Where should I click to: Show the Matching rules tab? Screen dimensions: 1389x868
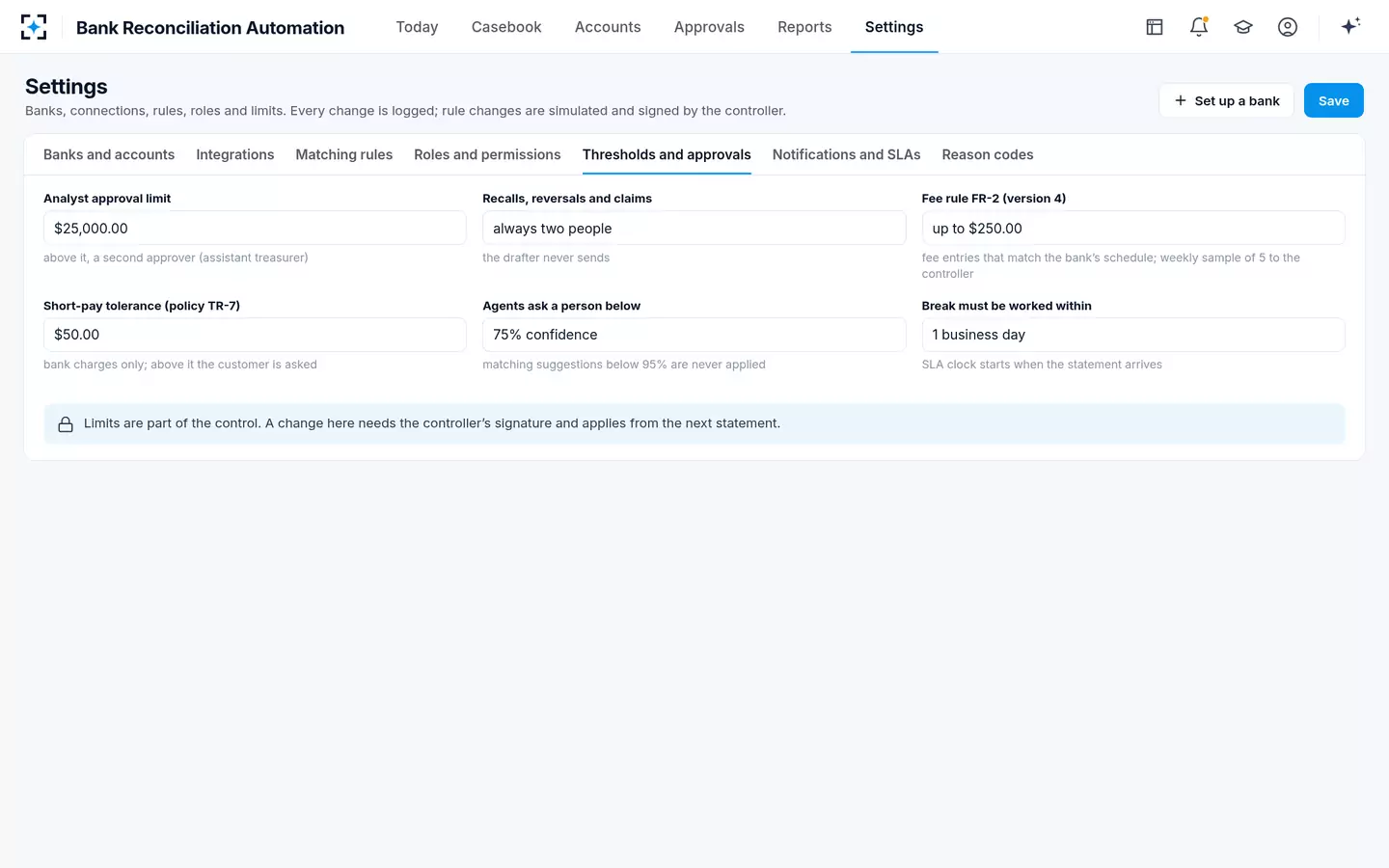click(344, 154)
